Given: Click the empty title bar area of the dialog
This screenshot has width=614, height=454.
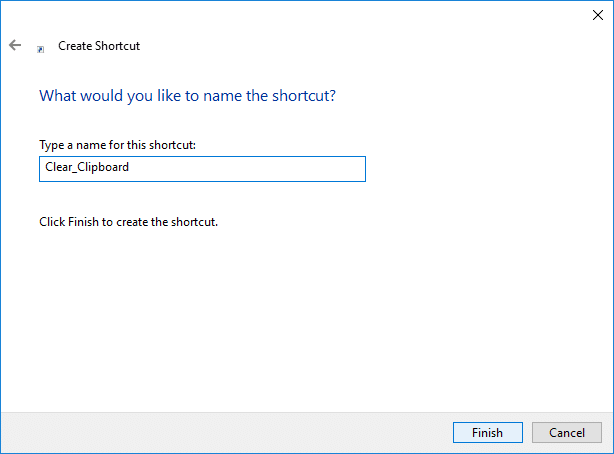Looking at the screenshot, I should point(300,15).
